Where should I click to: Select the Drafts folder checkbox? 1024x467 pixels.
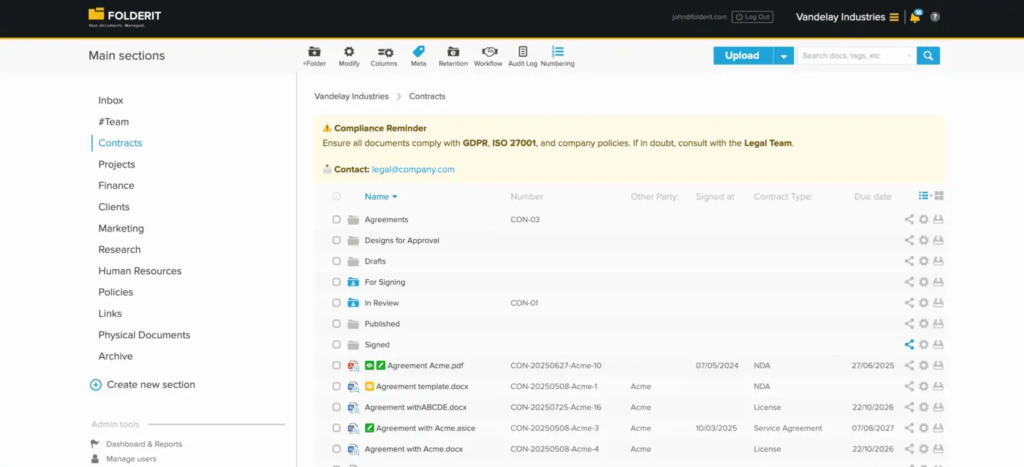(x=336, y=261)
